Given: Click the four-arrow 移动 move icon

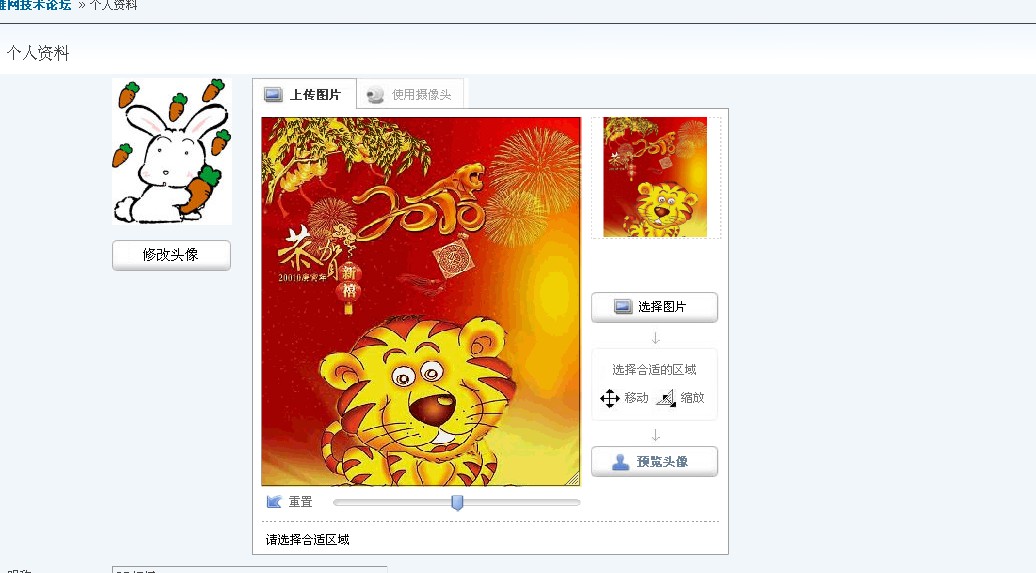Looking at the screenshot, I should pos(609,398).
